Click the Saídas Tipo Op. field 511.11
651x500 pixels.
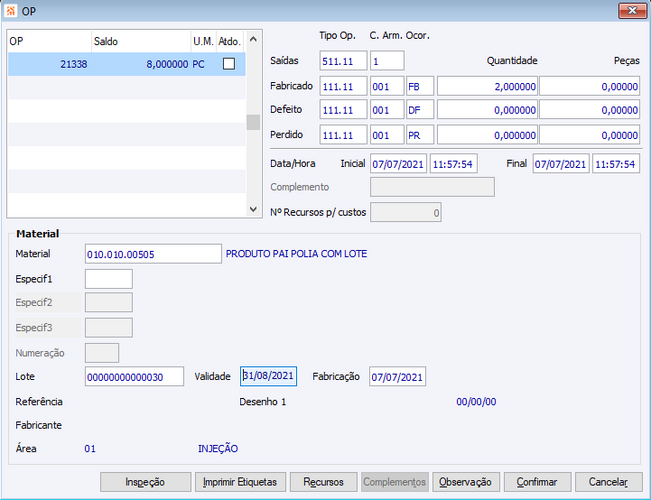(343, 61)
